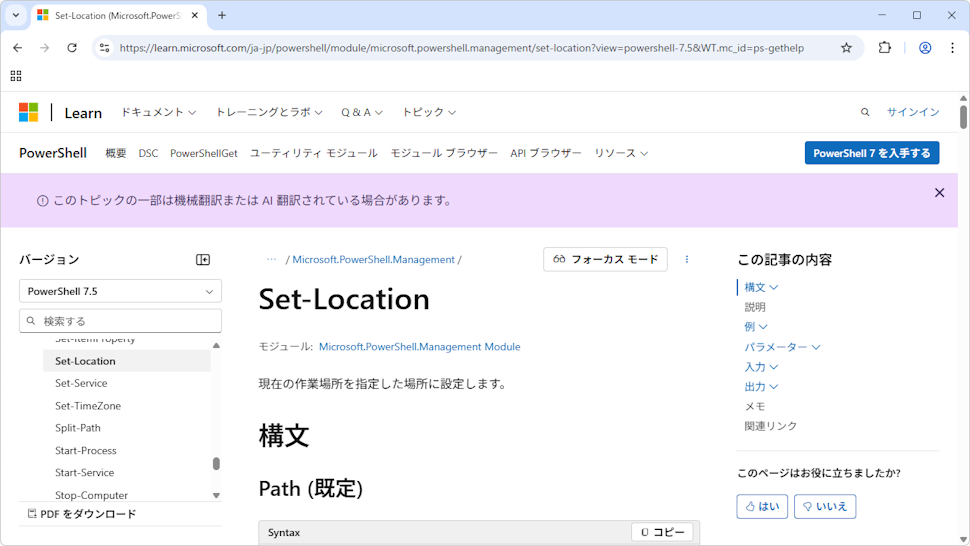Expand 構文 in the article outline
Viewport: 970px width, 546px height.
761,287
